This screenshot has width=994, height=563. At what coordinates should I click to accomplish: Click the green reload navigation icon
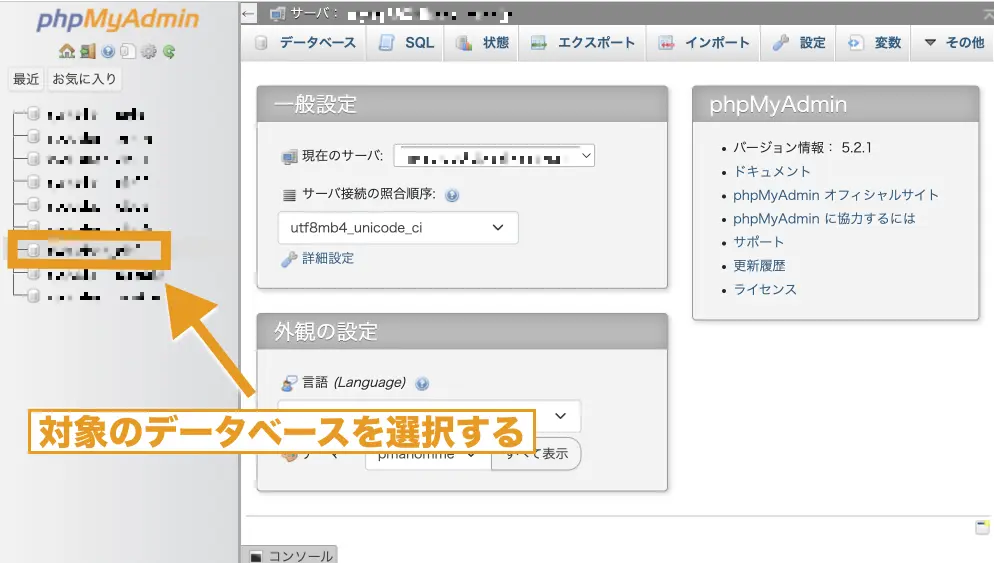coord(169,51)
